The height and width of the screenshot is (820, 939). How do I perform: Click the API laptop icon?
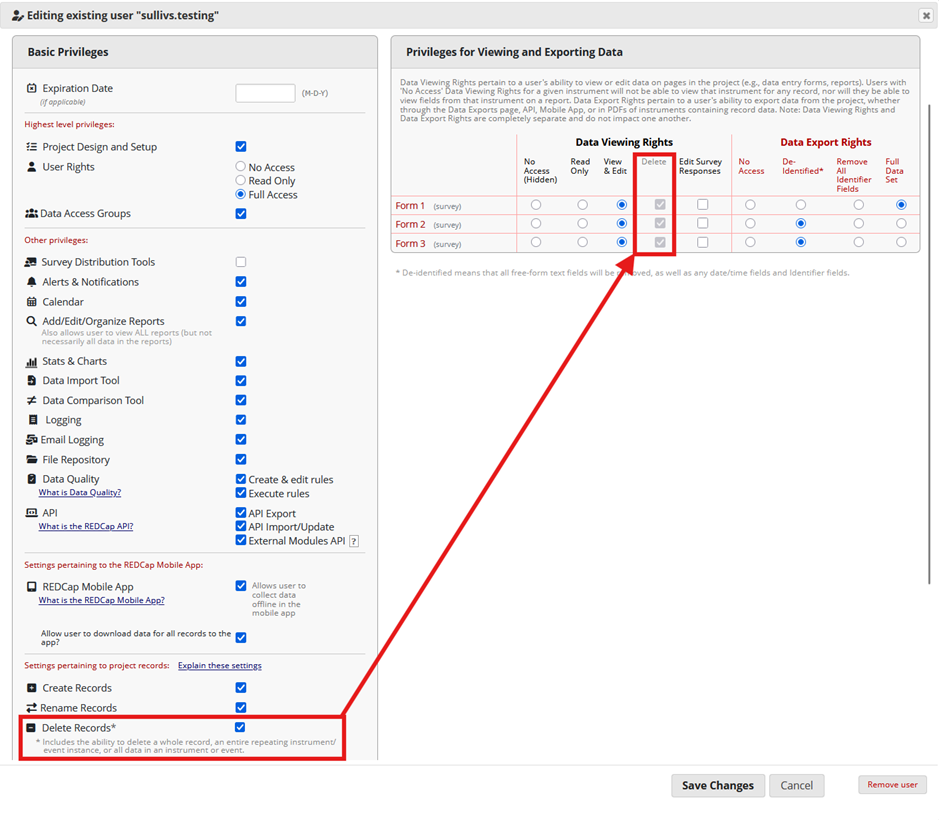tap(32, 513)
